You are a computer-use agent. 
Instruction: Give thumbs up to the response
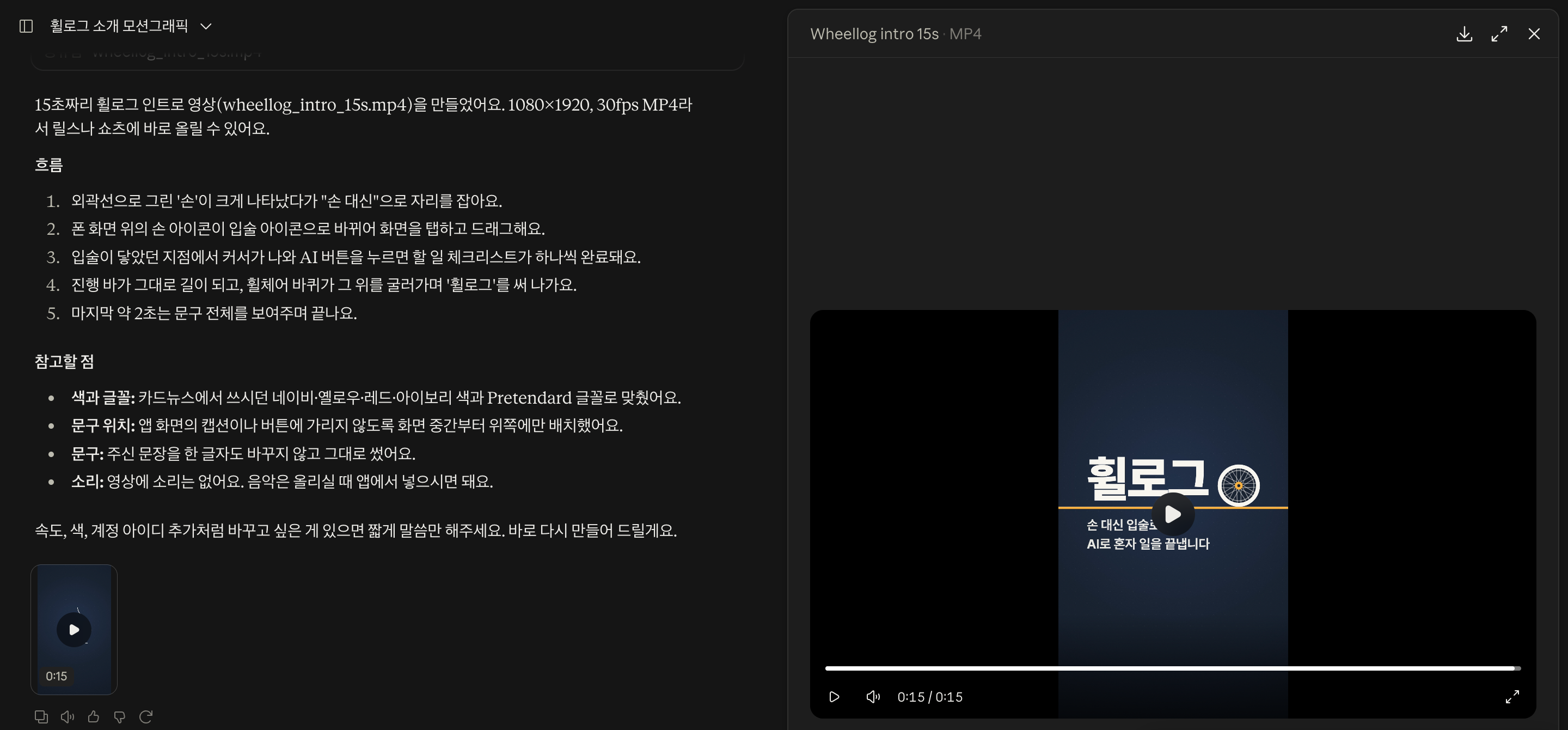pos(93,716)
